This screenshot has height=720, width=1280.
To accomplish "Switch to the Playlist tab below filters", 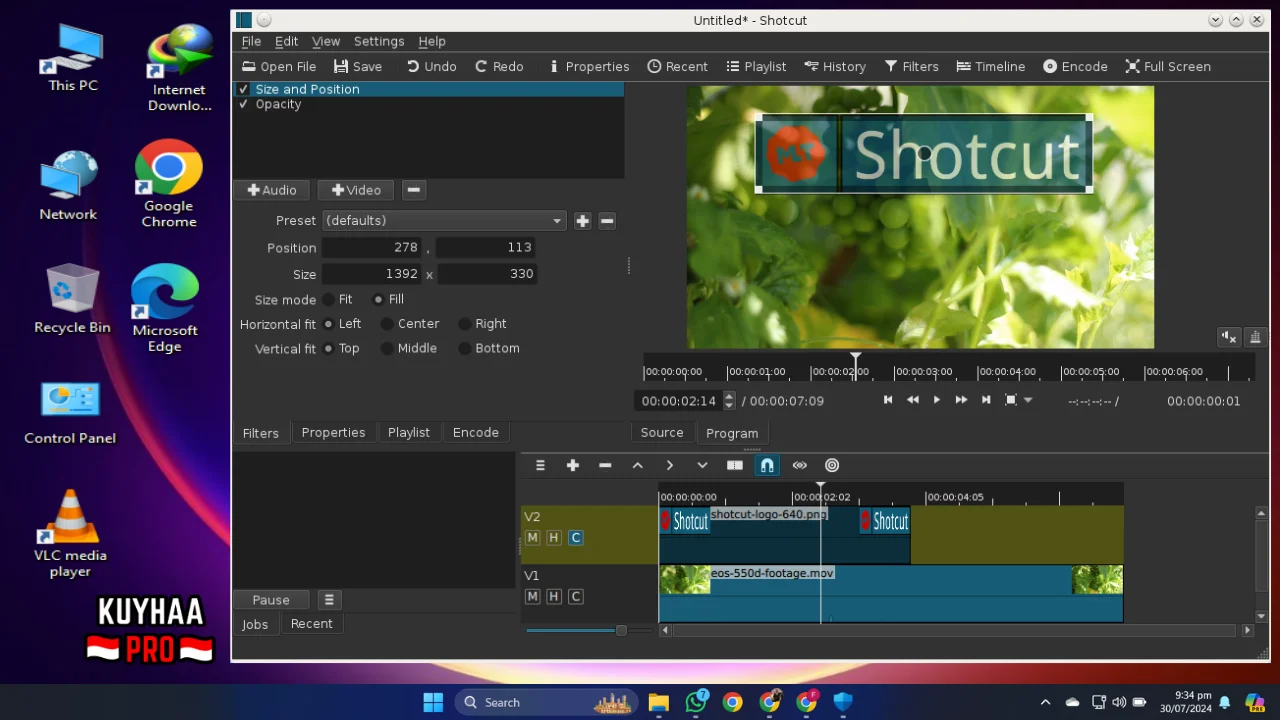I will pyautogui.click(x=409, y=433).
